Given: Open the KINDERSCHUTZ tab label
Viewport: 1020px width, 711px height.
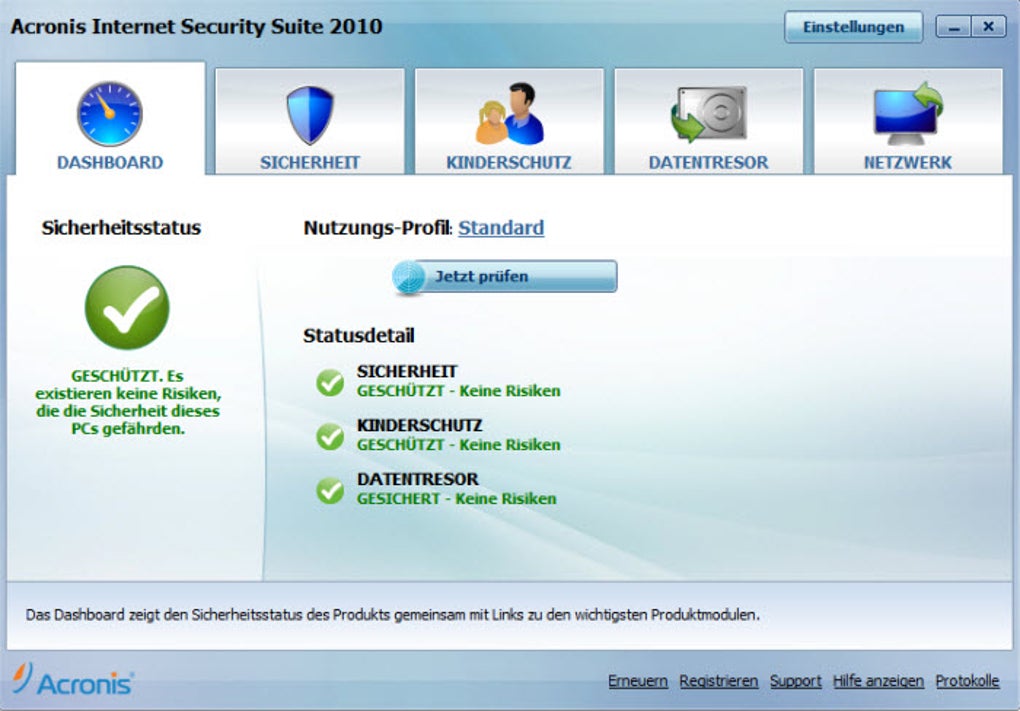Looking at the screenshot, I should 509,163.
